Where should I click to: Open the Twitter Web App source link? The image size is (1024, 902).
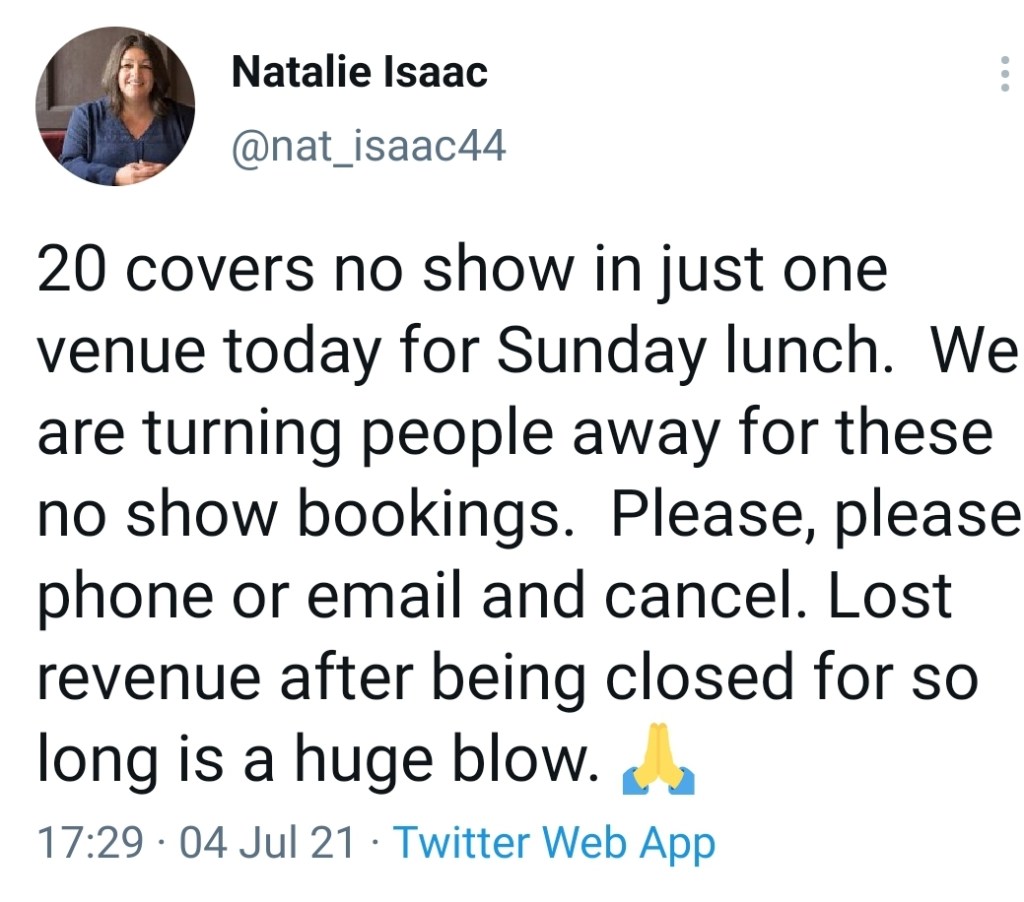[x=554, y=843]
